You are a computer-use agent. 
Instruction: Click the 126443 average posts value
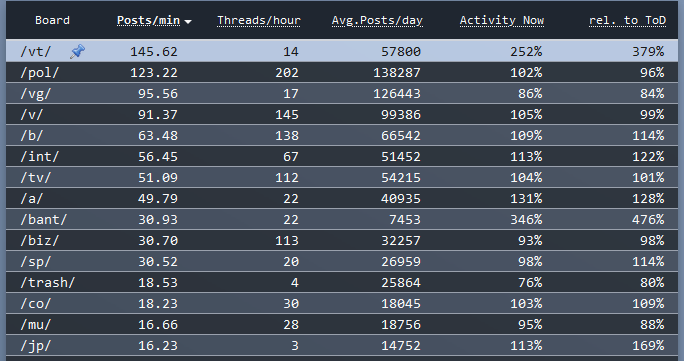tap(397, 94)
